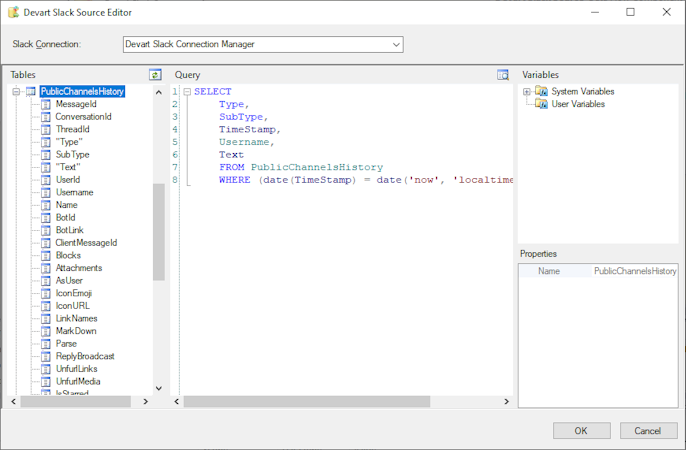Select the IconURL column

click(x=73, y=306)
